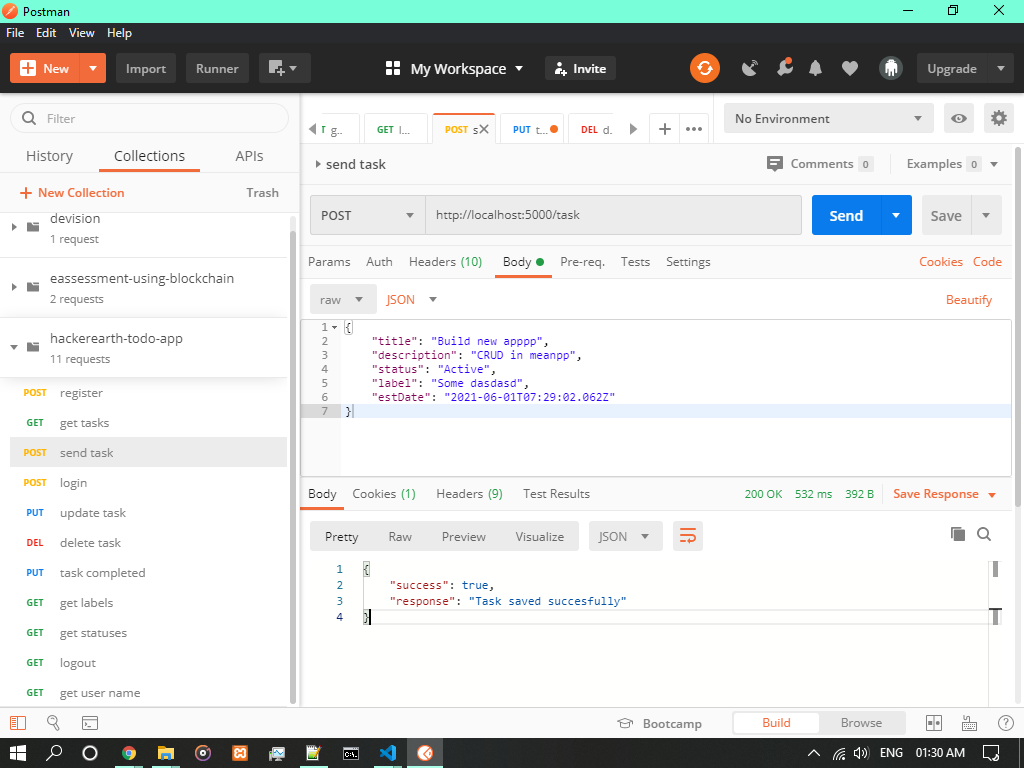Open the New button dropdown arrow
The width and height of the screenshot is (1024, 768).
93,69
